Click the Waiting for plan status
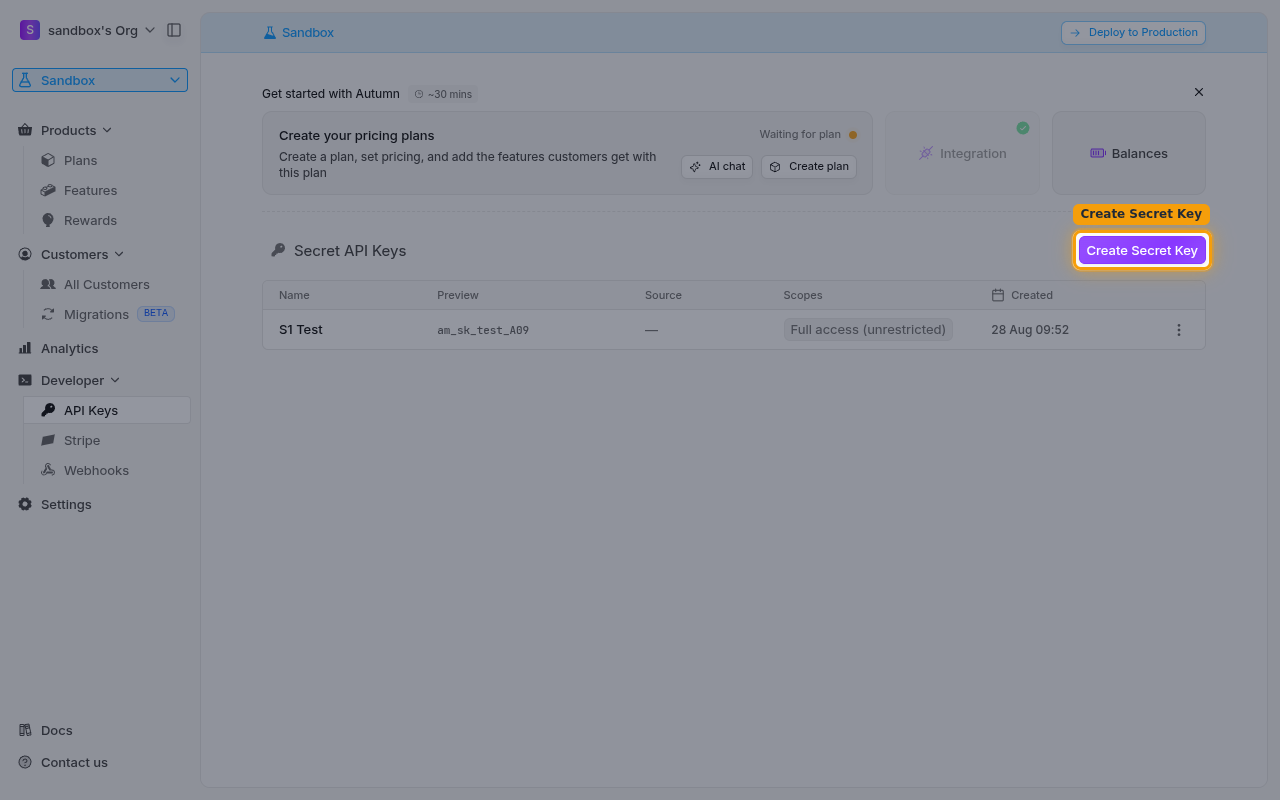This screenshot has width=1280, height=800. click(808, 135)
